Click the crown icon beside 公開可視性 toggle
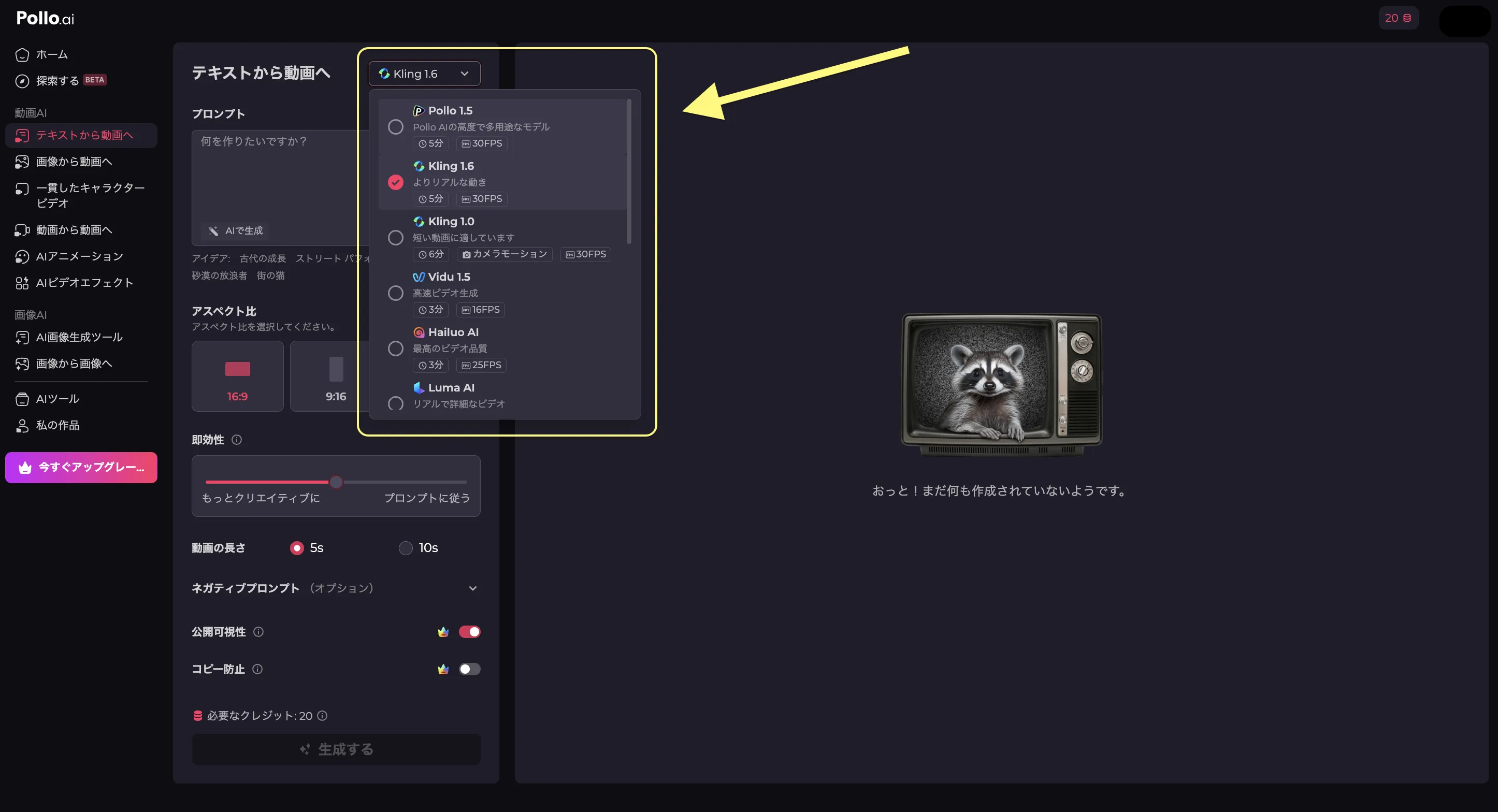1498x812 pixels. 443,632
